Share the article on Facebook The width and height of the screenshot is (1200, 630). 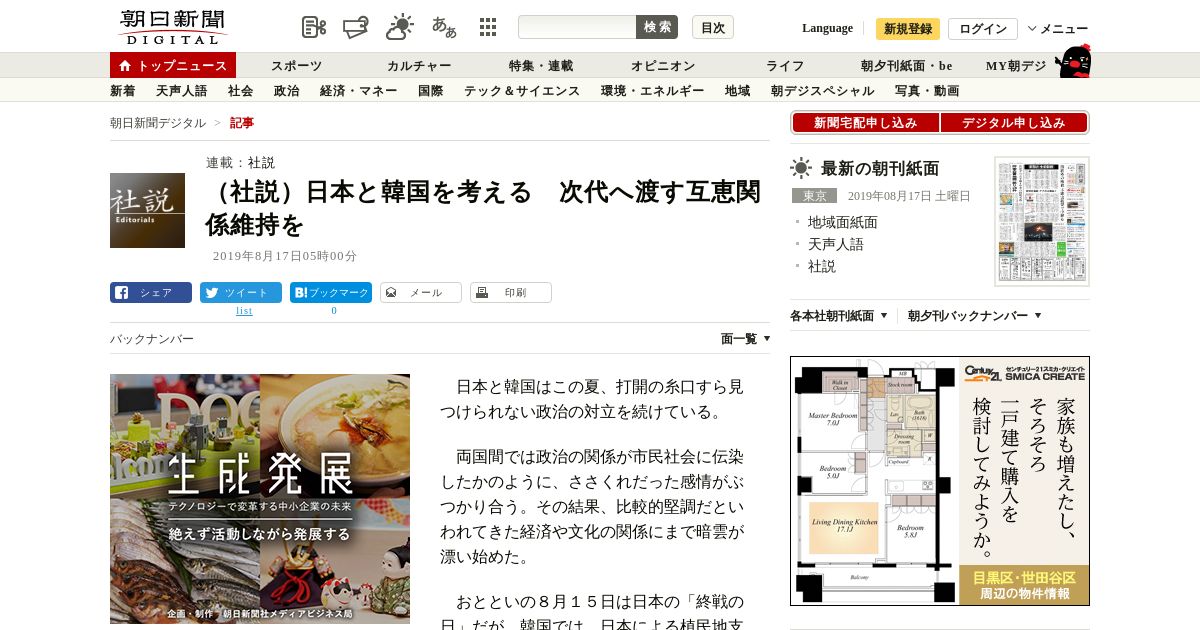[x=151, y=292]
